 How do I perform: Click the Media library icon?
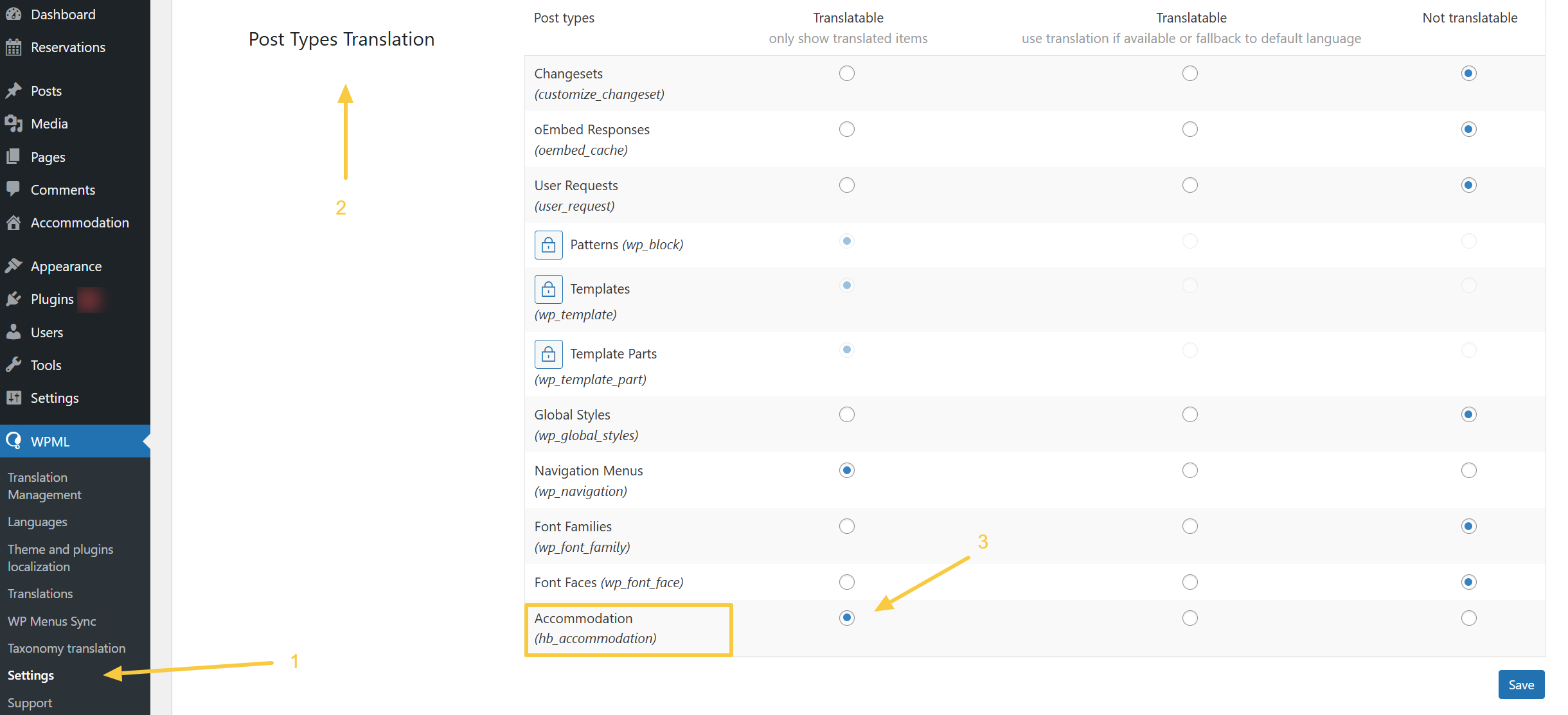tap(13, 123)
